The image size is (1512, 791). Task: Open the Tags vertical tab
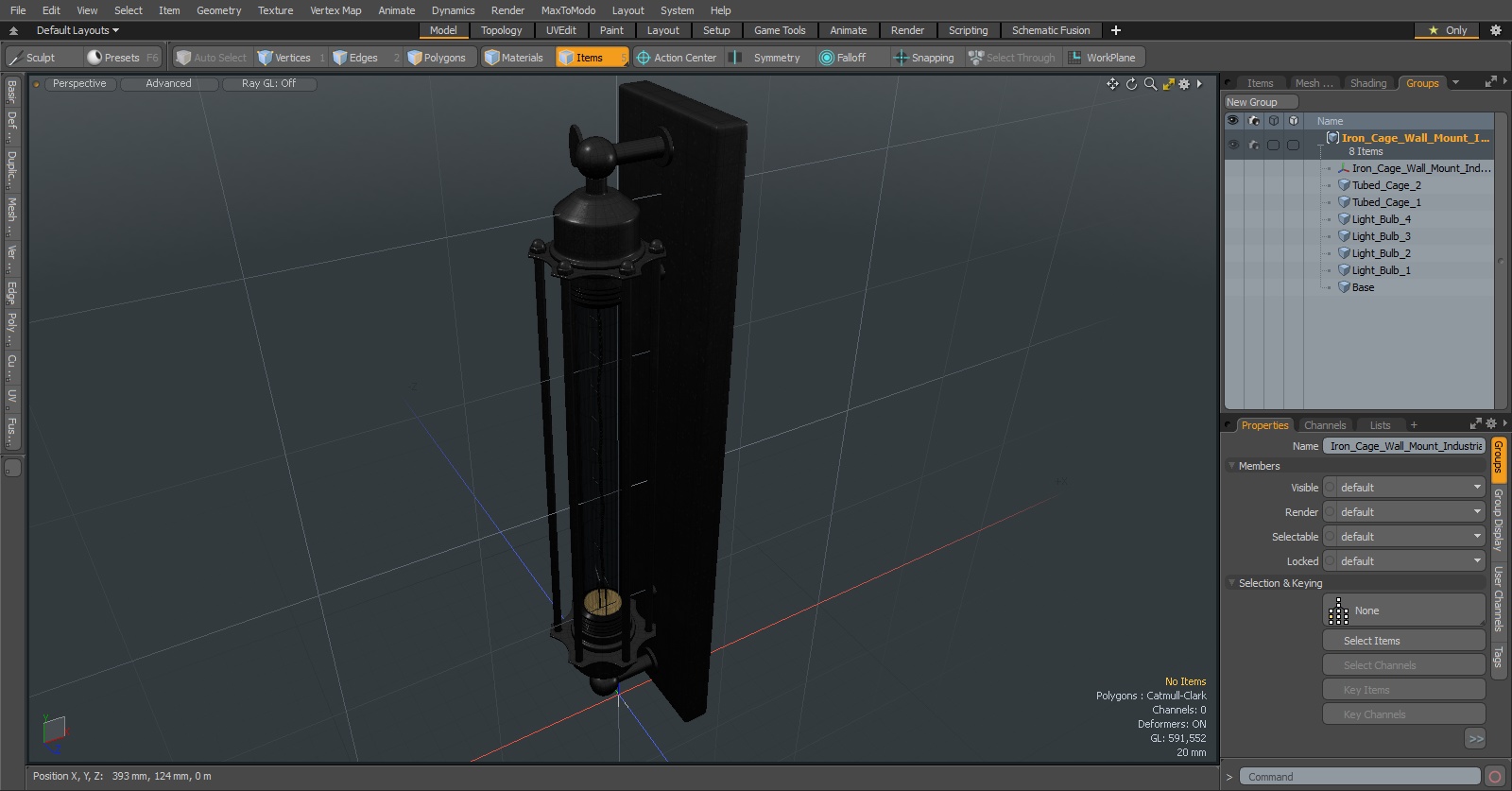tap(1498, 657)
